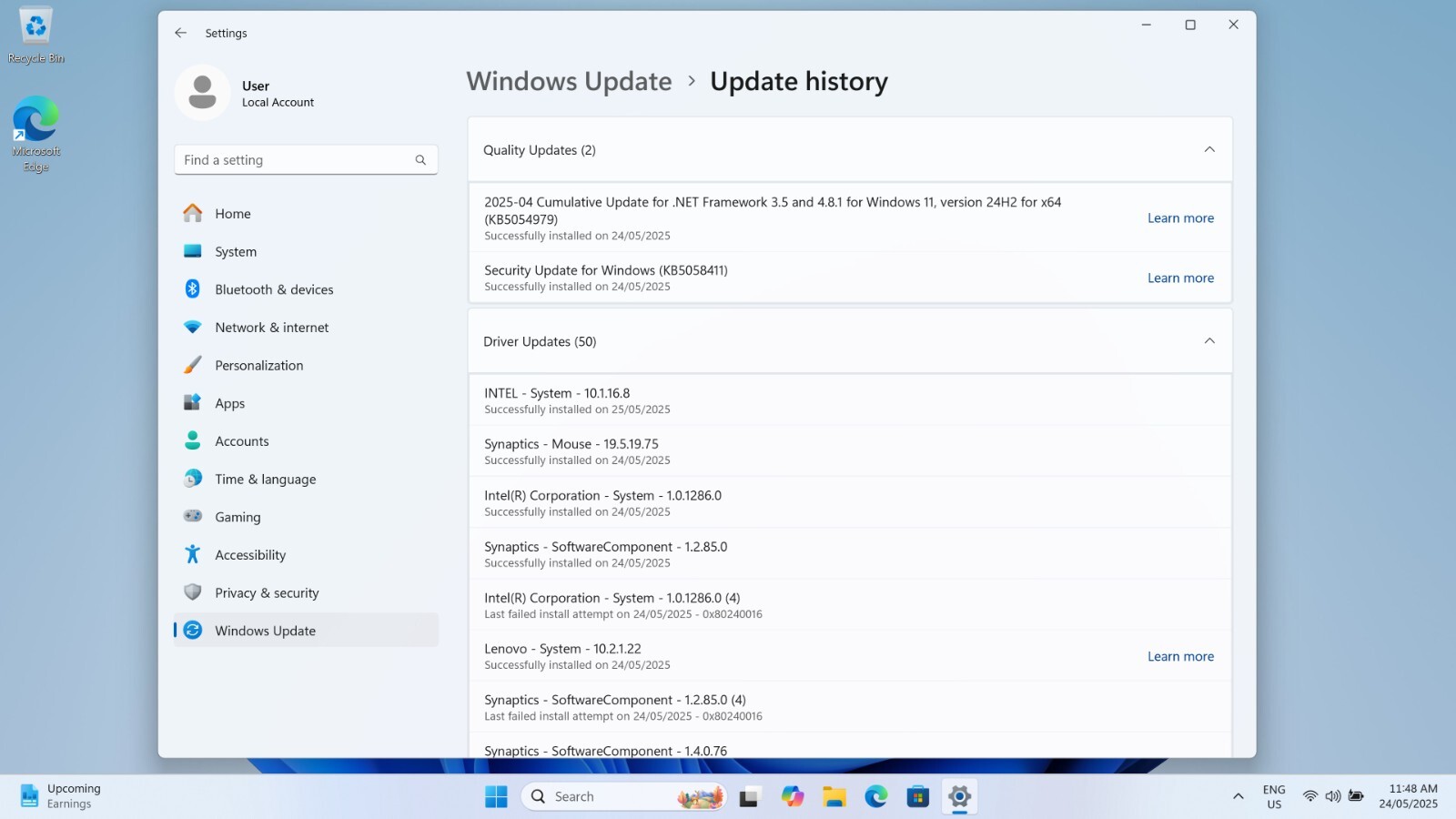This screenshot has height=819, width=1456.
Task: Open Learn more for Security Update KB5058411
Action: 1180,278
